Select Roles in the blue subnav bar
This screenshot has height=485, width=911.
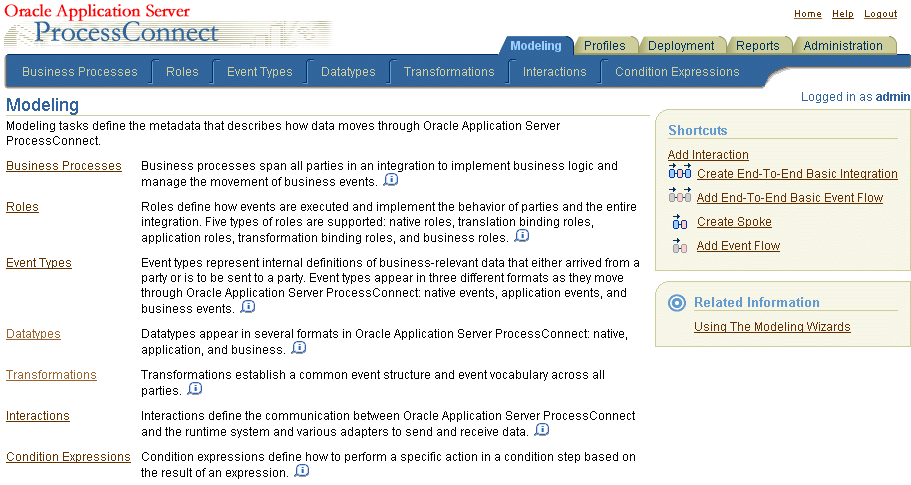coord(182,72)
